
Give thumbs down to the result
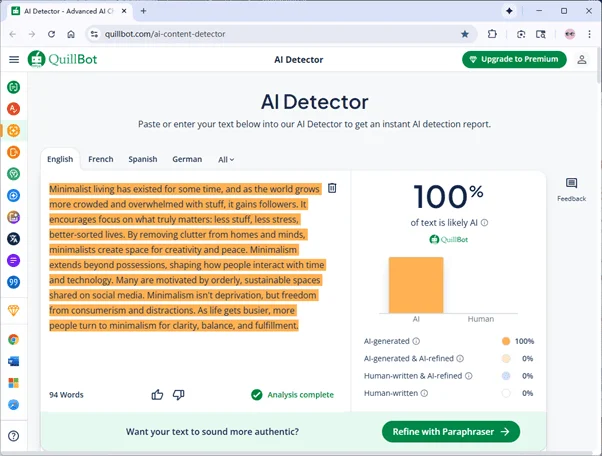click(x=179, y=395)
